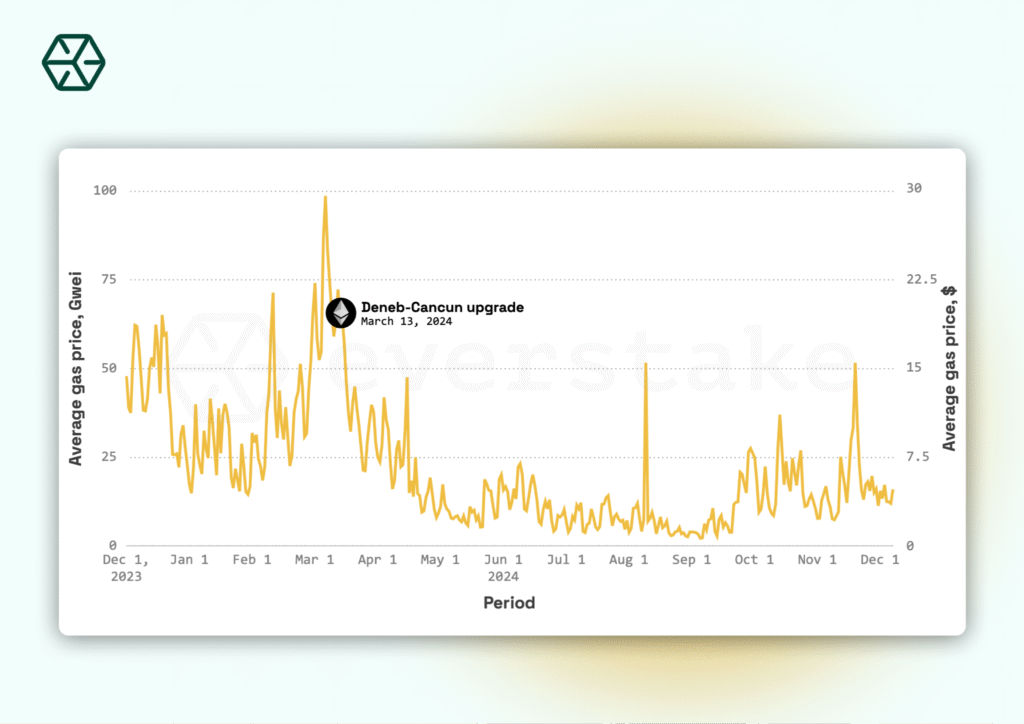The width and height of the screenshot is (1024, 724).
Task: Click the 'Jan 1' x-axis label
Action: click(x=189, y=559)
